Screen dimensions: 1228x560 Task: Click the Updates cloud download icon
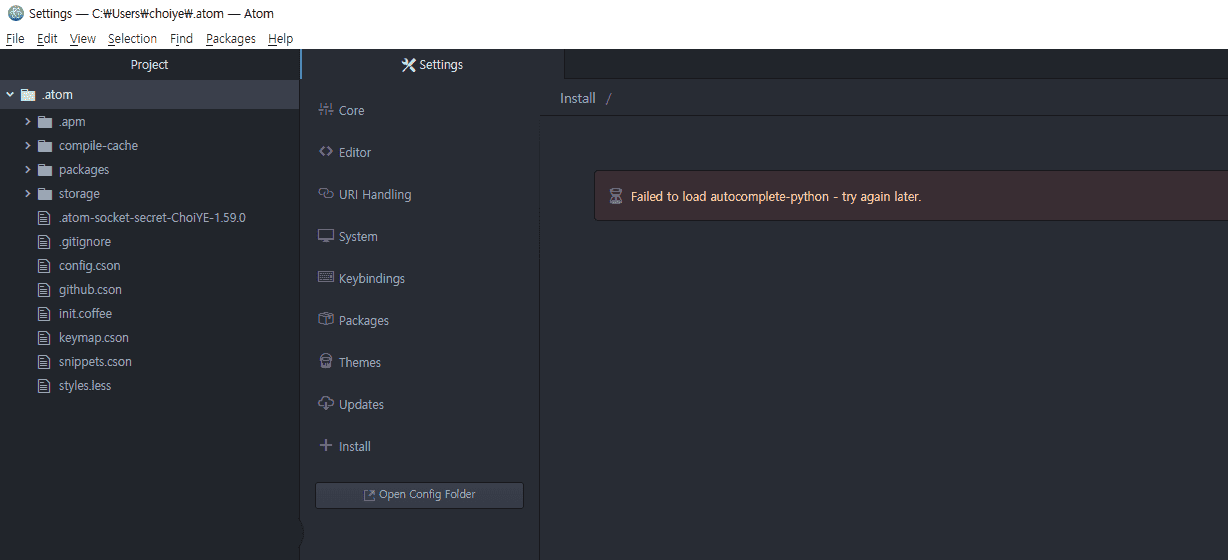pos(326,404)
